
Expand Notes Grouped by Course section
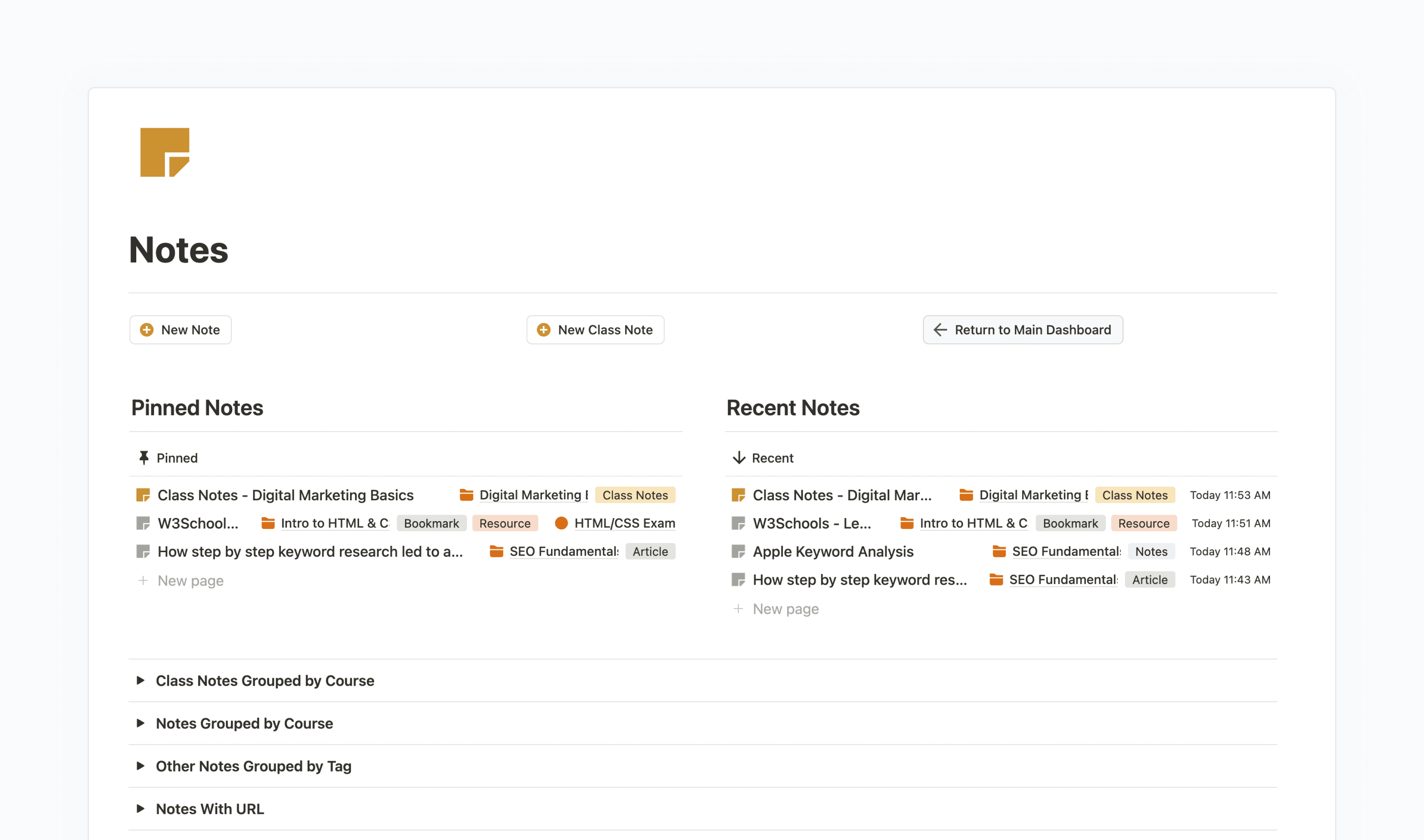(x=141, y=724)
